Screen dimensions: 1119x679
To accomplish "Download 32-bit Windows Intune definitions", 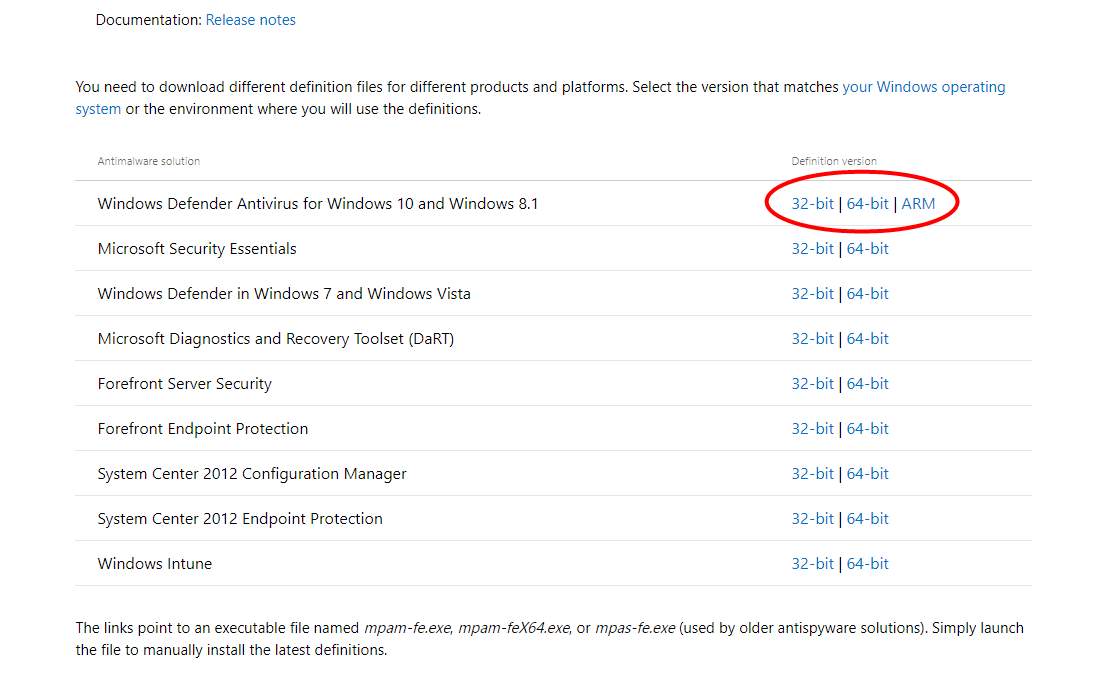I will pos(812,564).
